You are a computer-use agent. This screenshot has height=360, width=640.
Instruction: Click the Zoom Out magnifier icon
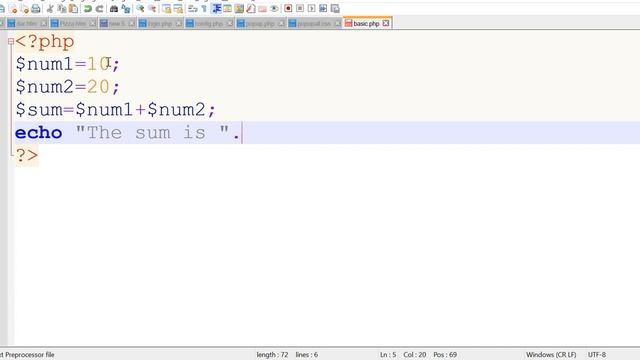151,9
